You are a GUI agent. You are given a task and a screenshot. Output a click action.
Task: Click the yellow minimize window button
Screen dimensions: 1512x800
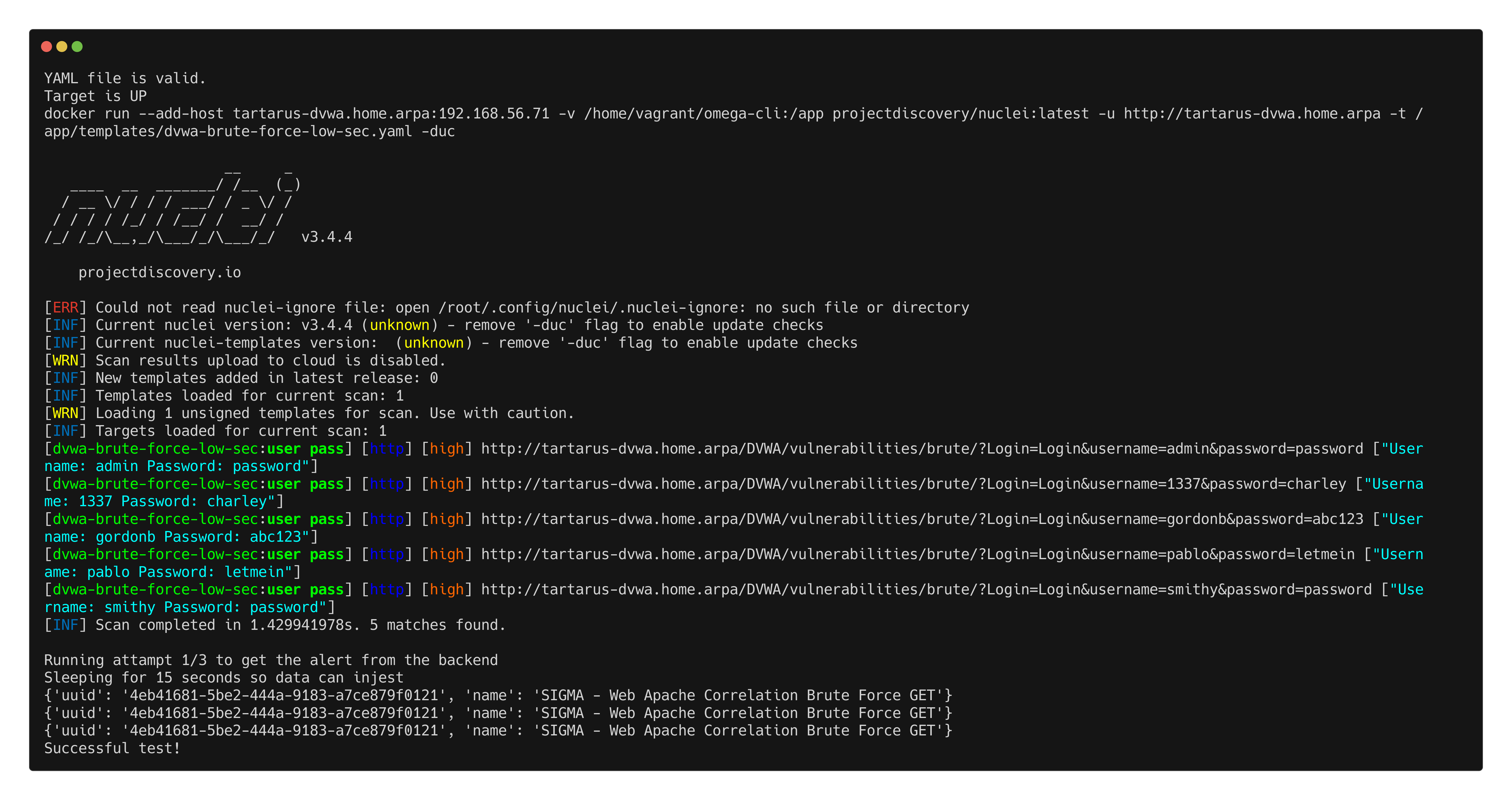62,47
